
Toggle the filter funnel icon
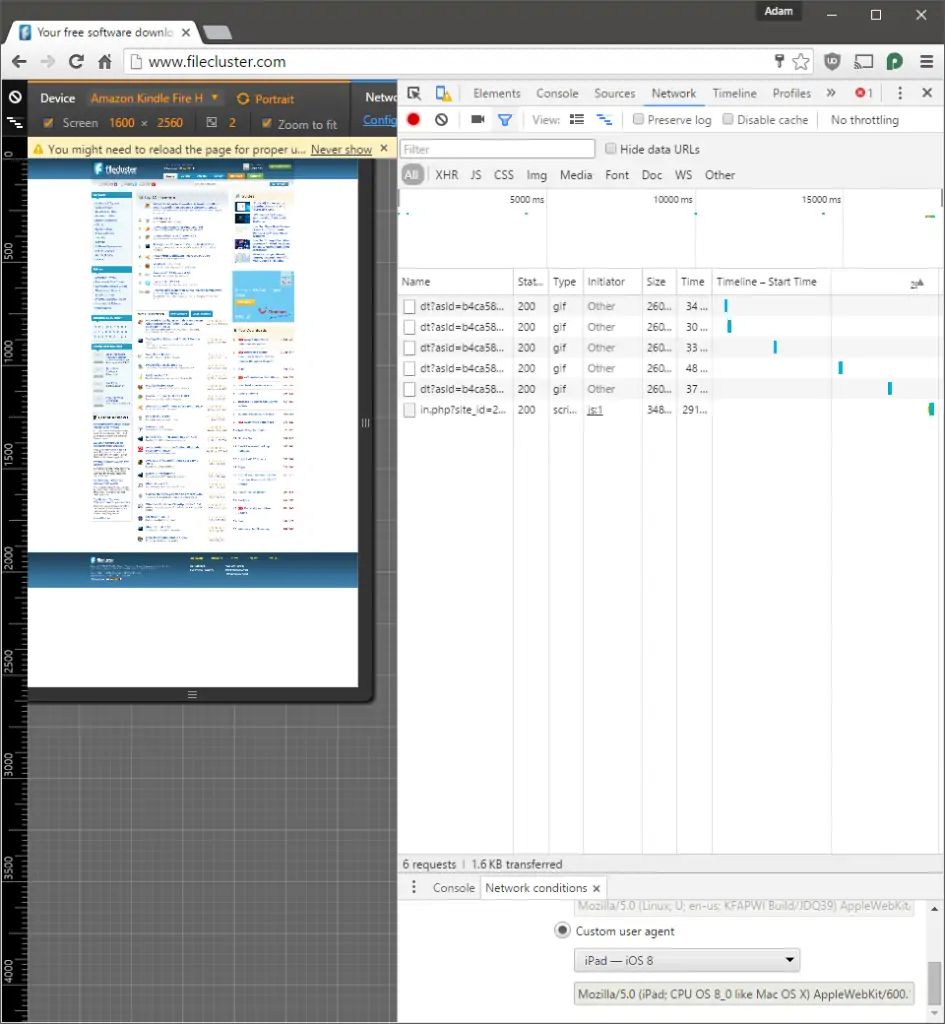point(505,120)
